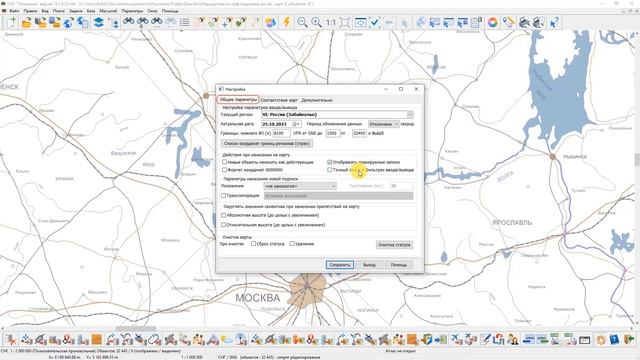
Task: Click the zoom out magnifier icon
Action: 302,22
